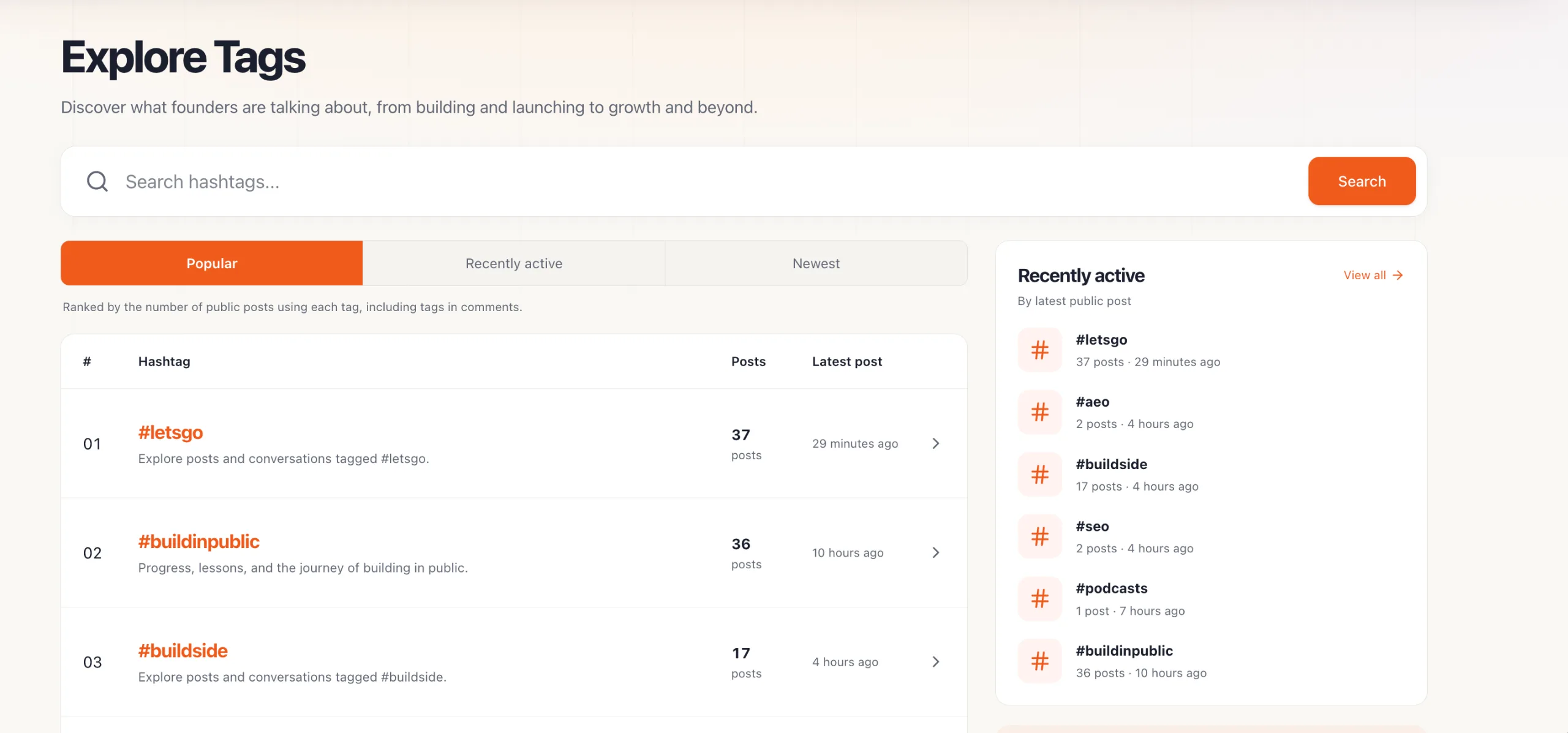
Task: Click the '29 minutes ago' table cell
Action: click(x=855, y=443)
